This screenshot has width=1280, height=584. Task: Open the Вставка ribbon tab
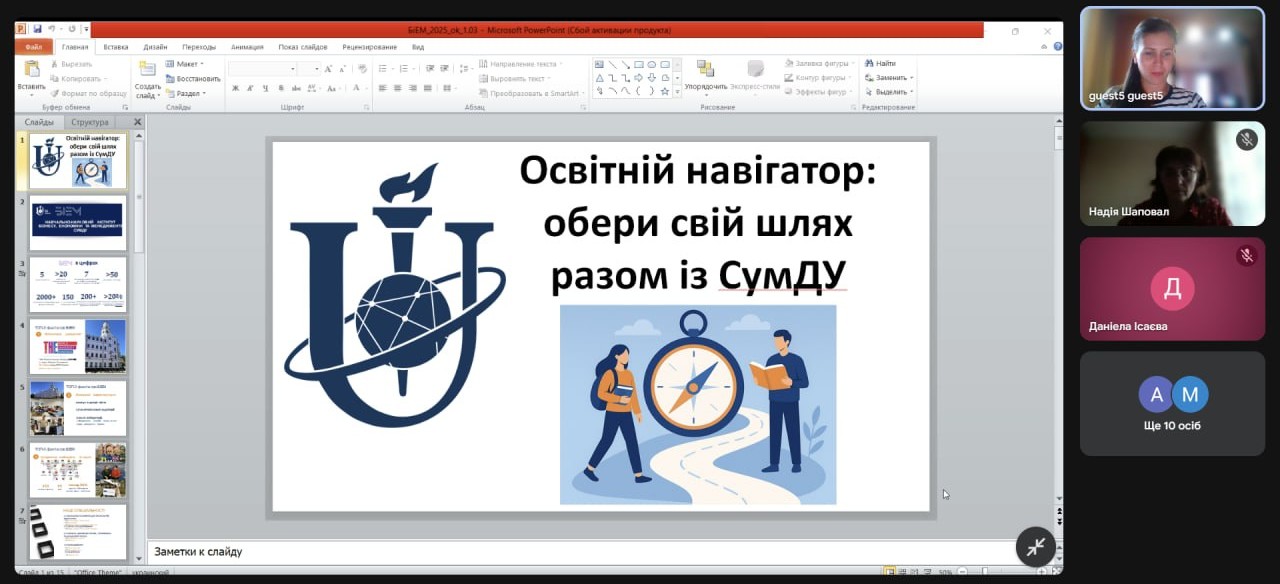click(115, 47)
